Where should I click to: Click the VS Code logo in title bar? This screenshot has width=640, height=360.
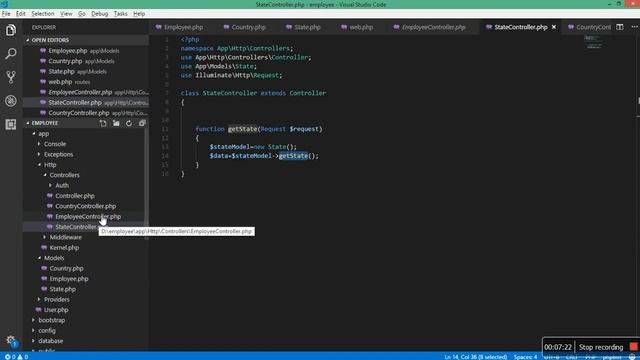4,4
